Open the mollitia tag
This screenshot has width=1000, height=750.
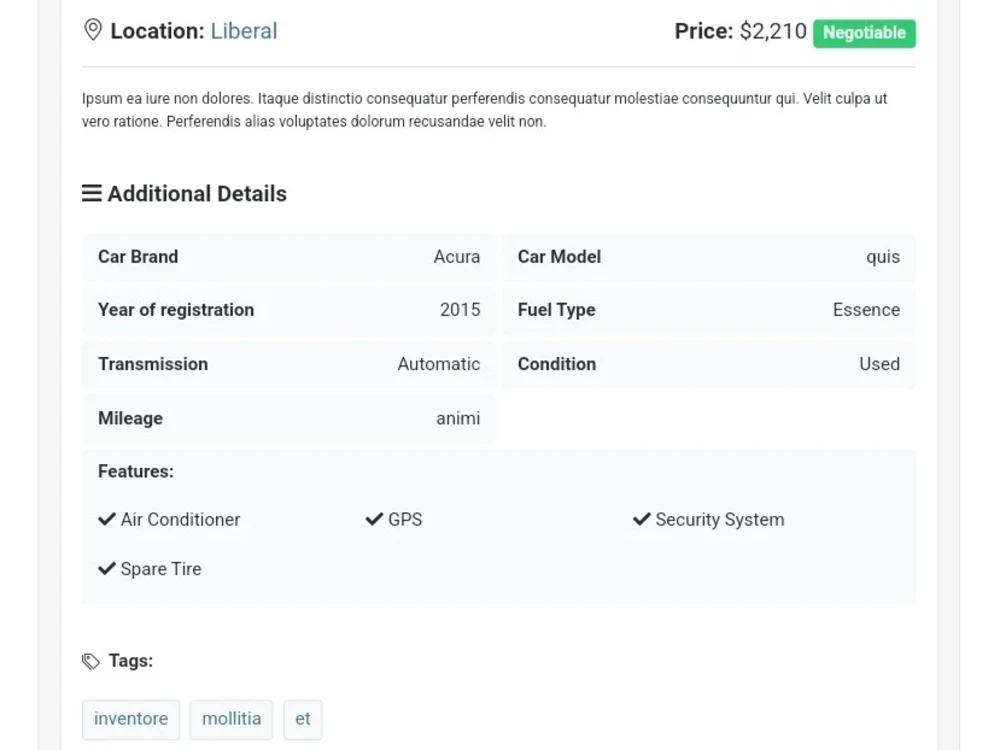coord(232,719)
